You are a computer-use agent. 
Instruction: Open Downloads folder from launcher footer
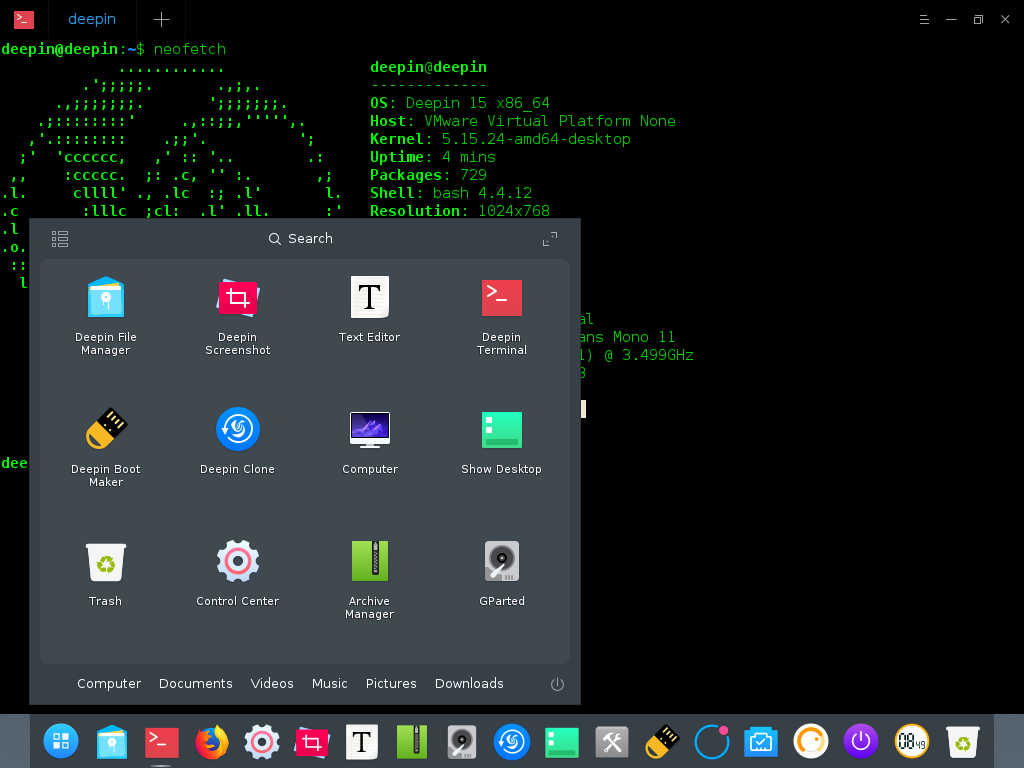(470, 684)
